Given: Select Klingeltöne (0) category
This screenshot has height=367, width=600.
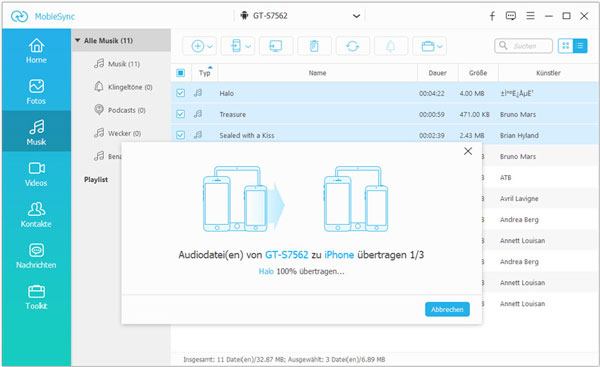Looking at the screenshot, I should (x=130, y=87).
